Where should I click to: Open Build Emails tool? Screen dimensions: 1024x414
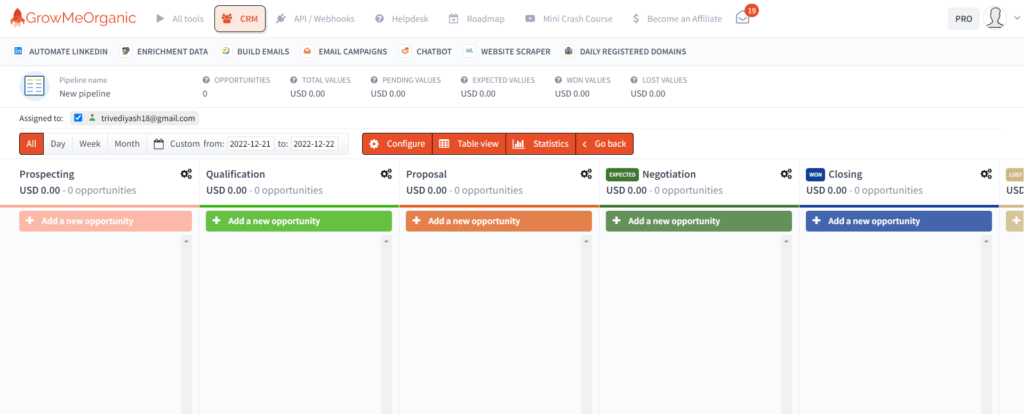point(255,51)
